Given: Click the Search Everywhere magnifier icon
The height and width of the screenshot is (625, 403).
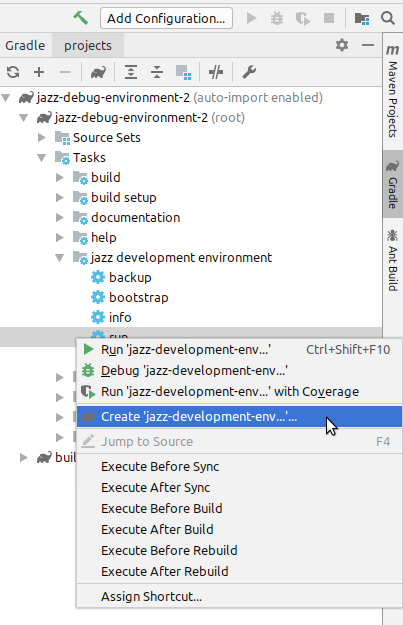Looking at the screenshot, I should point(388,18).
